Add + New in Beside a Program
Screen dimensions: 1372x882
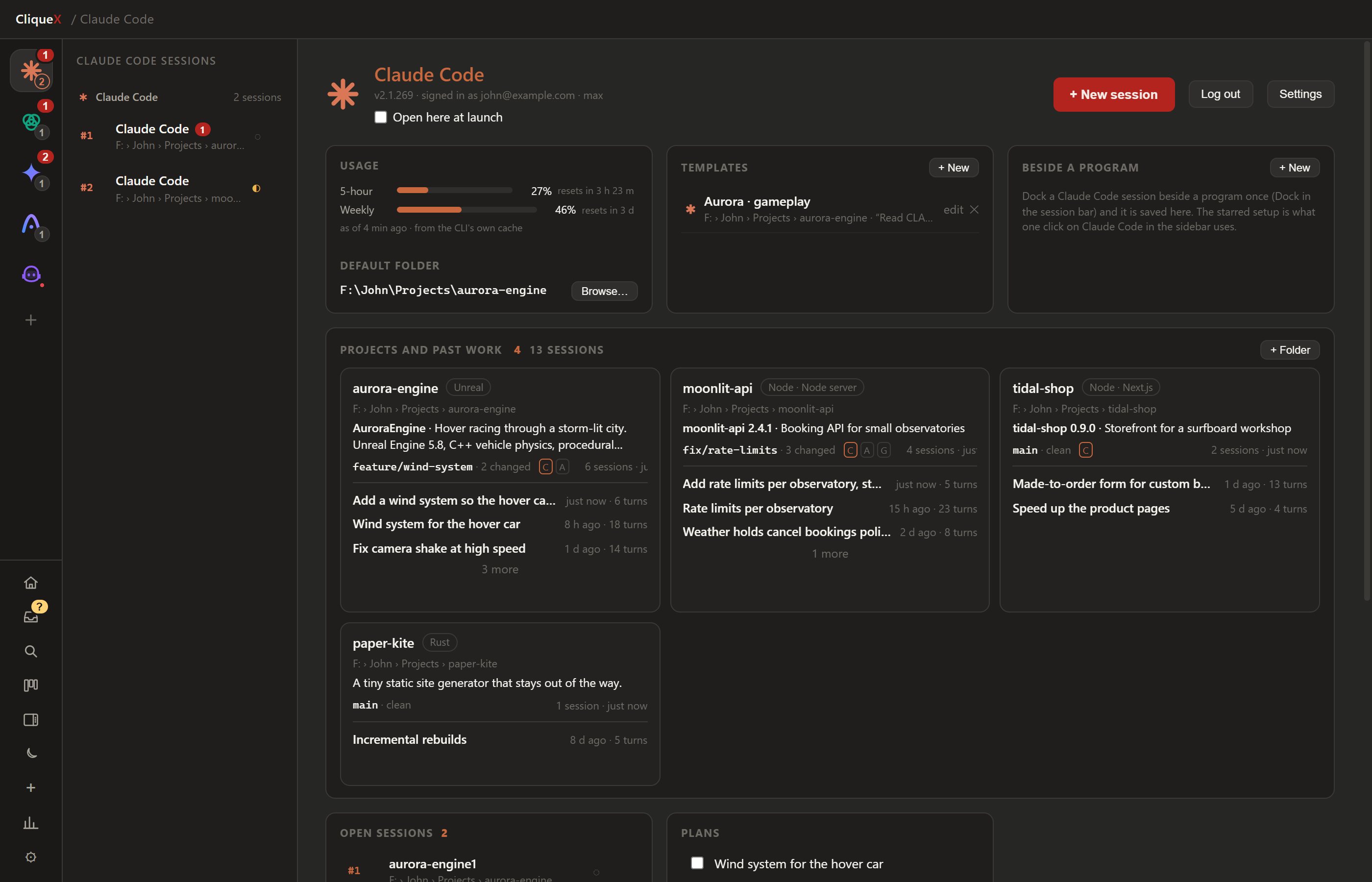point(1295,168)
